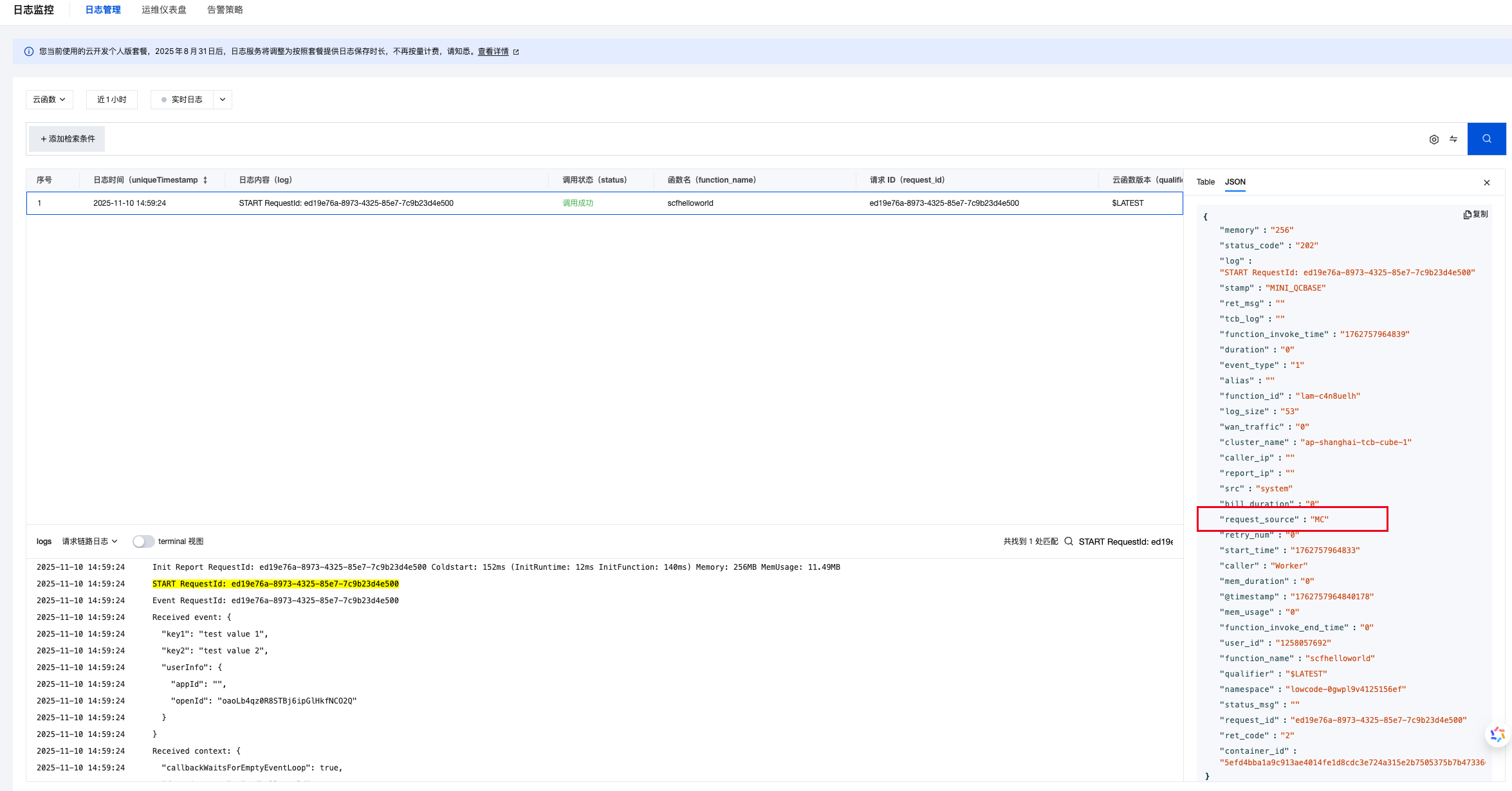Click the 添加检索条件 button
The image size is (1512, 791).
click(68, 139)
